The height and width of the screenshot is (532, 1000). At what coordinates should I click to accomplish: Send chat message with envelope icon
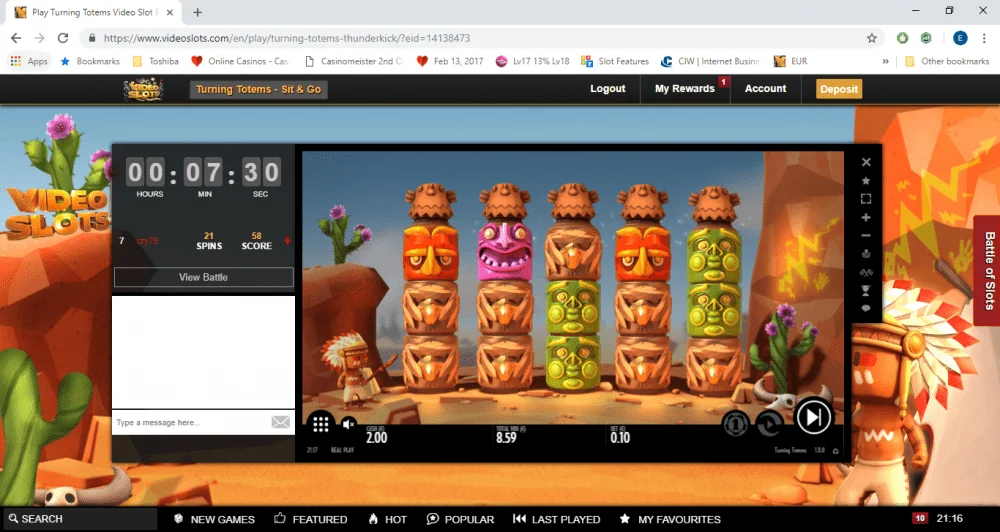pos(281,422)
